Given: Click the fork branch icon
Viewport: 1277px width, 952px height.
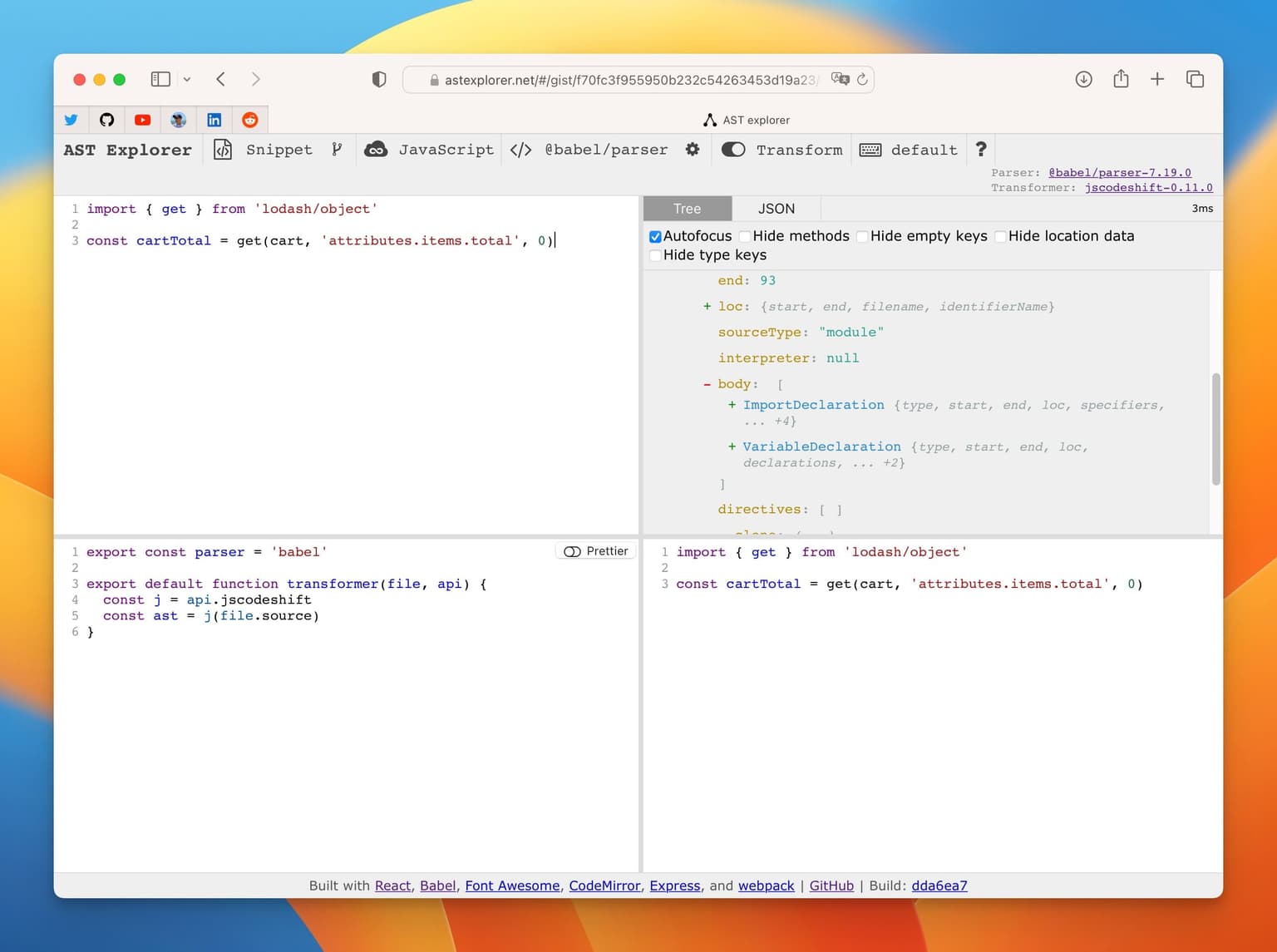Looking at the screenshot, I should click(x=336, y=150).
